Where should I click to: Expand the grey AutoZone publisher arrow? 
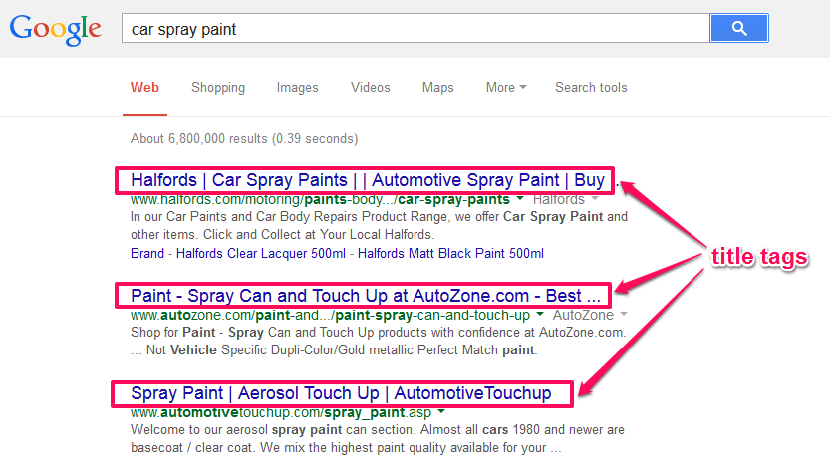tap(624, 315)
